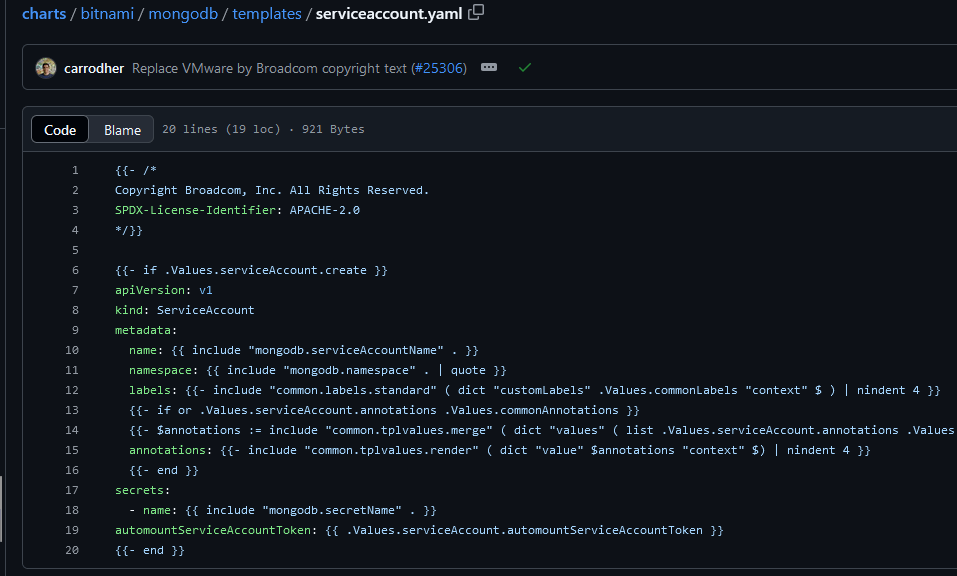This screenshot has width=957, height=576.
Task: Select line number 1
Action: pyautogui.click(x=75, y=170)
